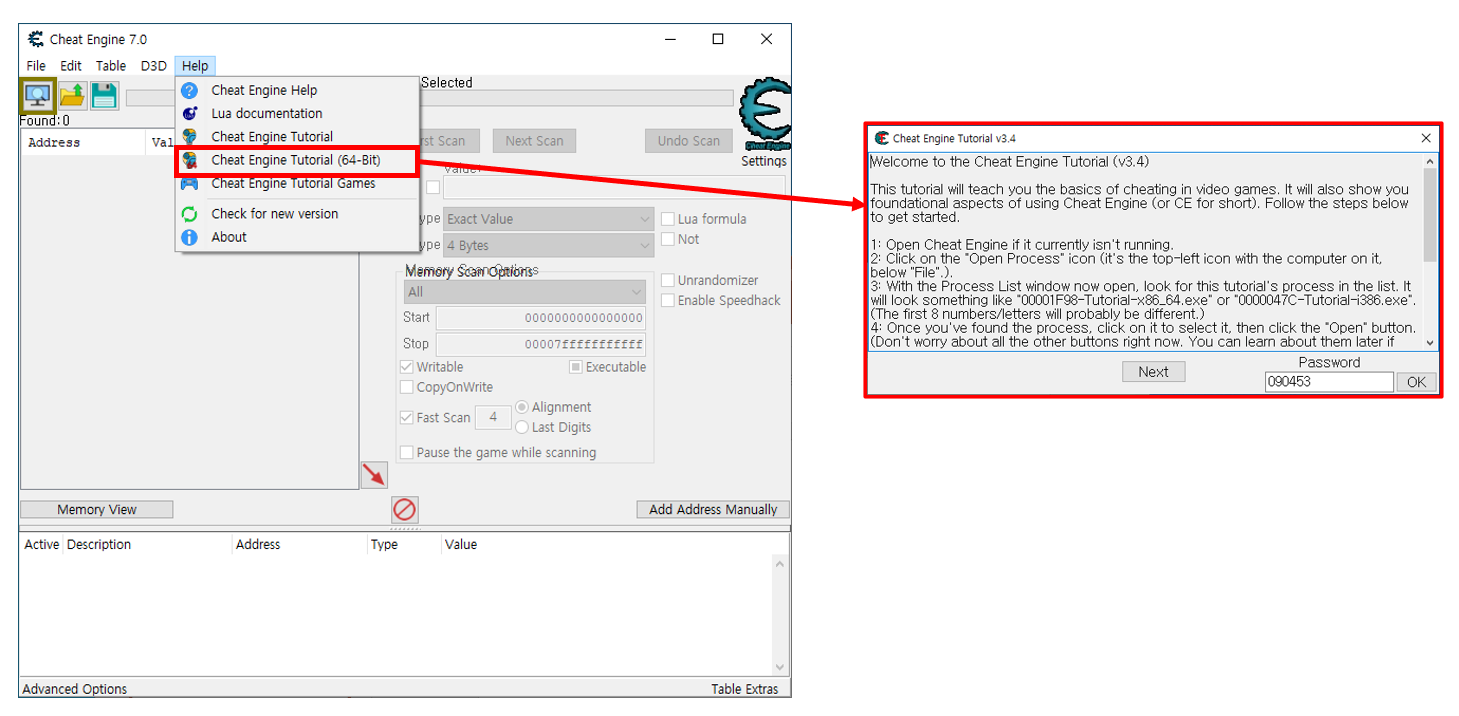Open the Memory Scan Options All dropdown
This screenshot has height=716, width=1459.
(x=525, y=292)
